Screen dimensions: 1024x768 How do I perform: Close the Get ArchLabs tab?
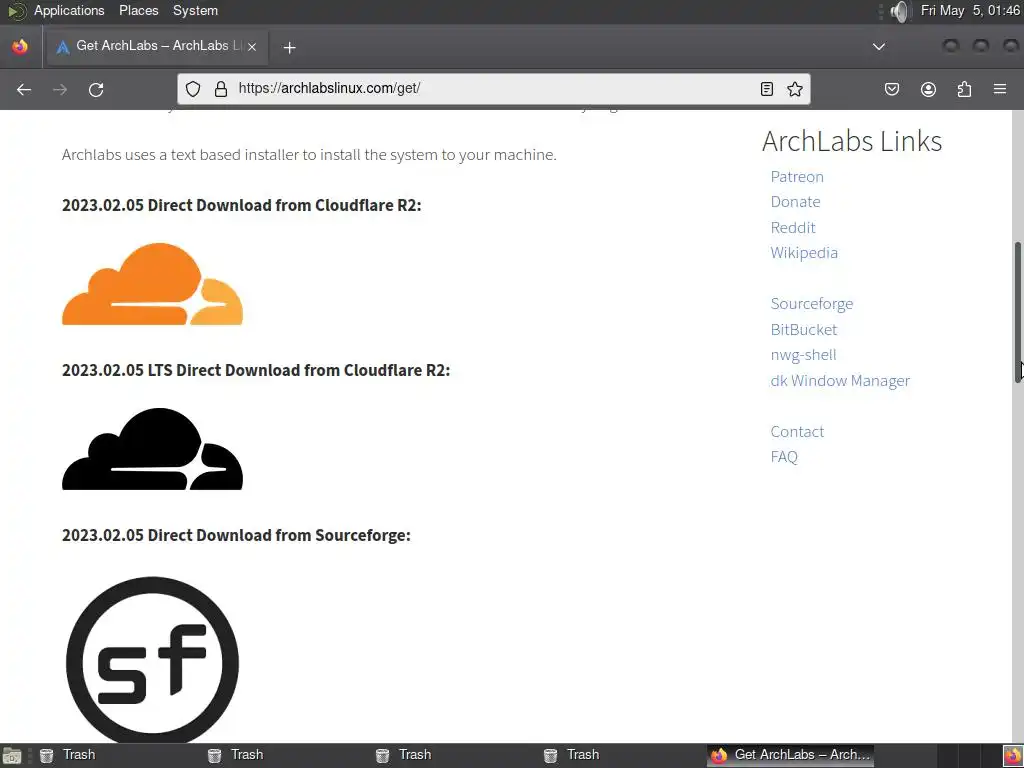(252, 46)
